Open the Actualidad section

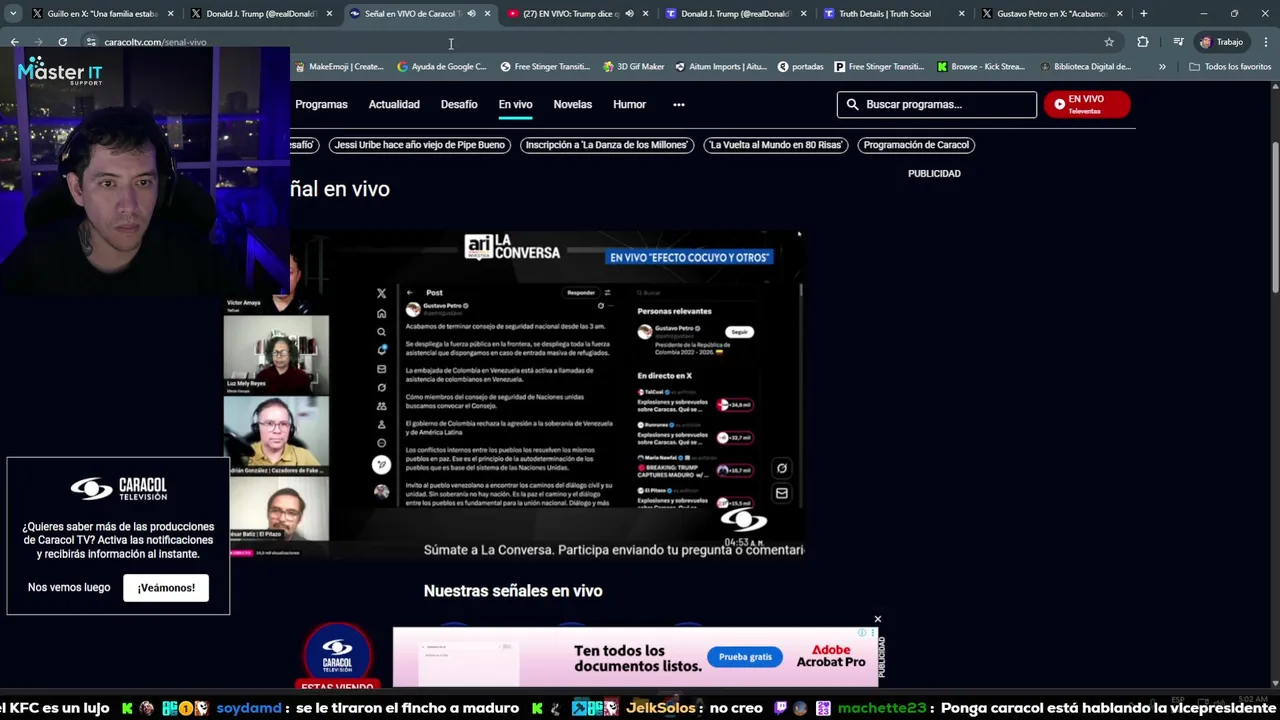point(394,104)
